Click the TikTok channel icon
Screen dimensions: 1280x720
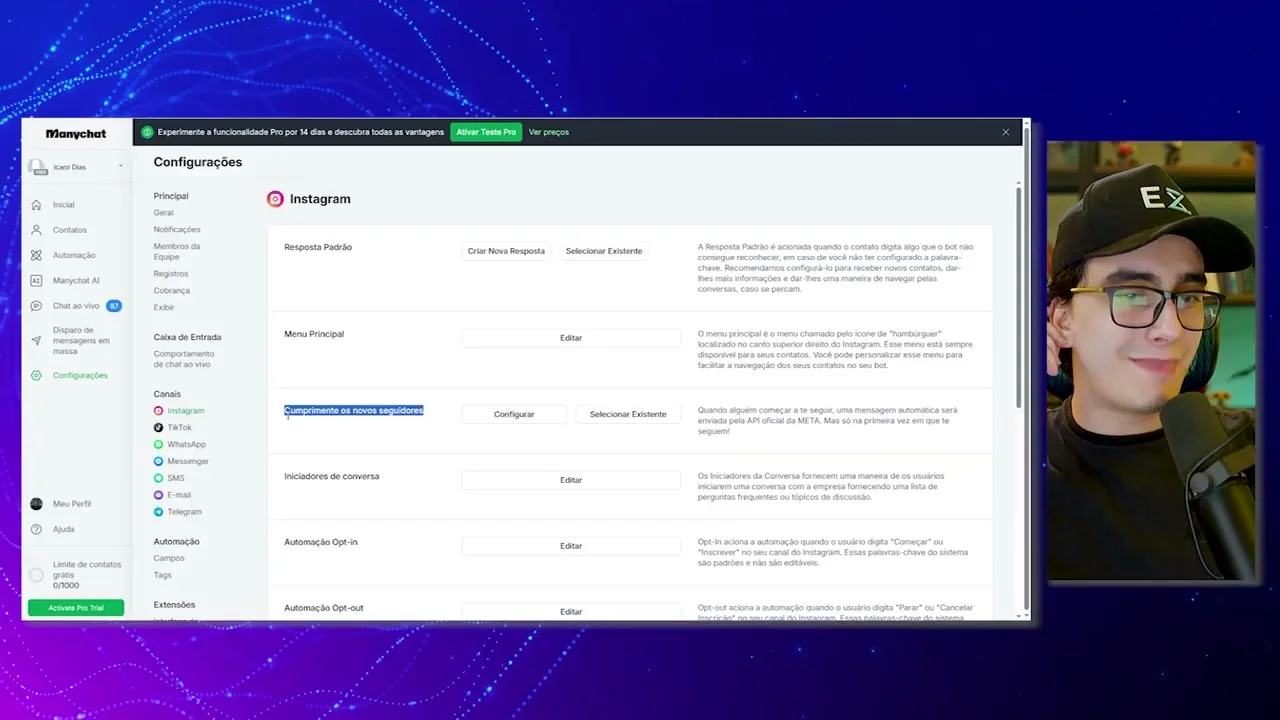pyautogui.click(x=158, y=428)
